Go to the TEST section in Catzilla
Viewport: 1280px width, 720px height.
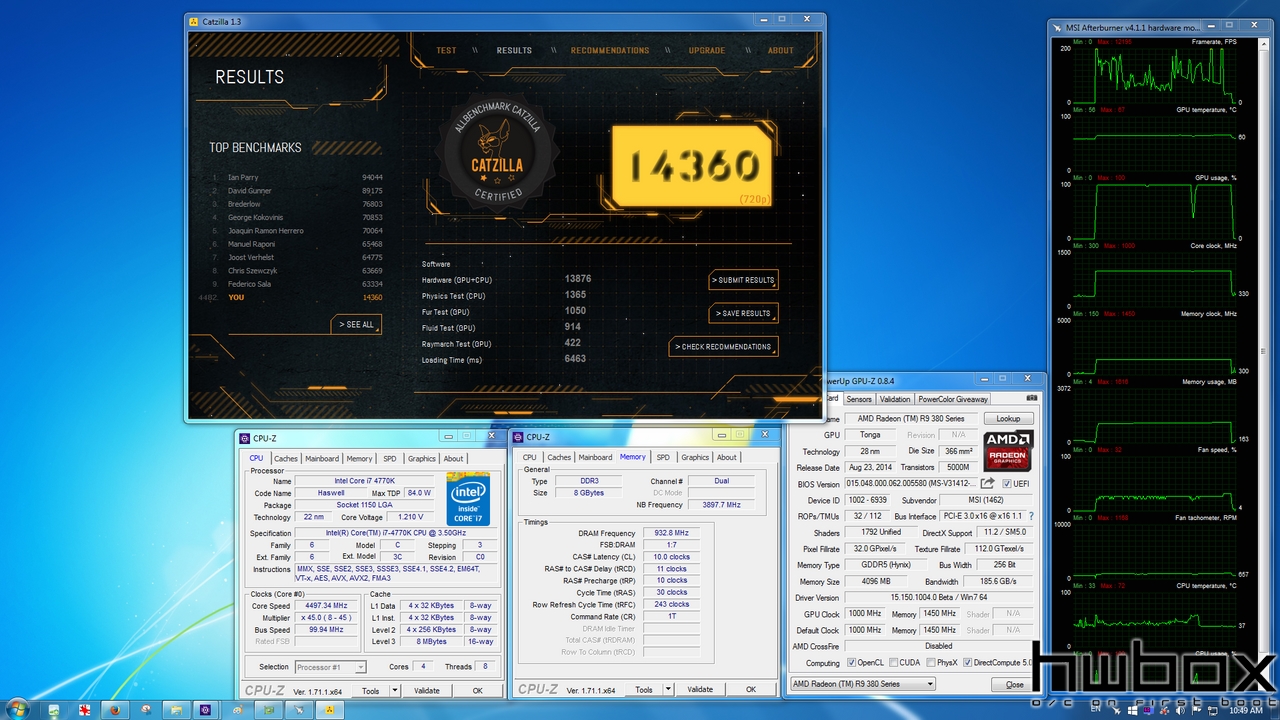pos(446,50)
